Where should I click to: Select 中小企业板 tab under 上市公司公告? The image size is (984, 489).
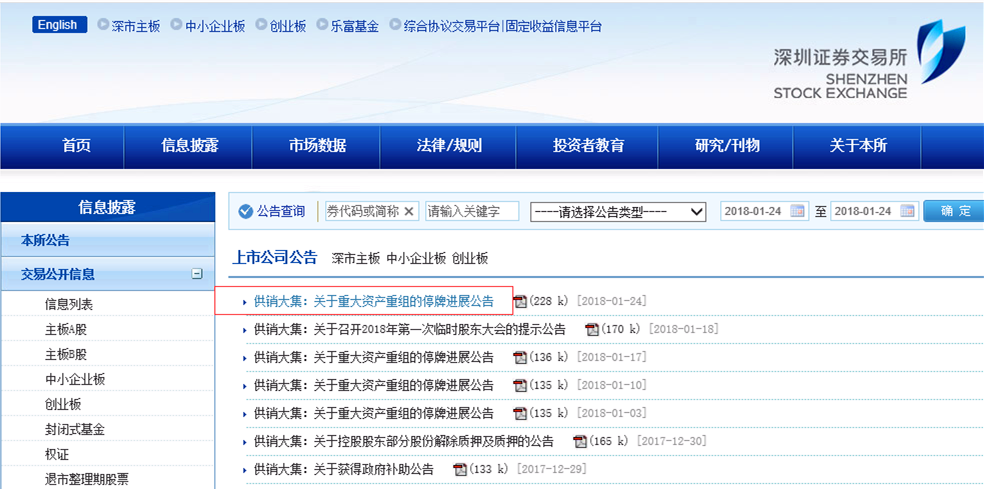(416, 259)
